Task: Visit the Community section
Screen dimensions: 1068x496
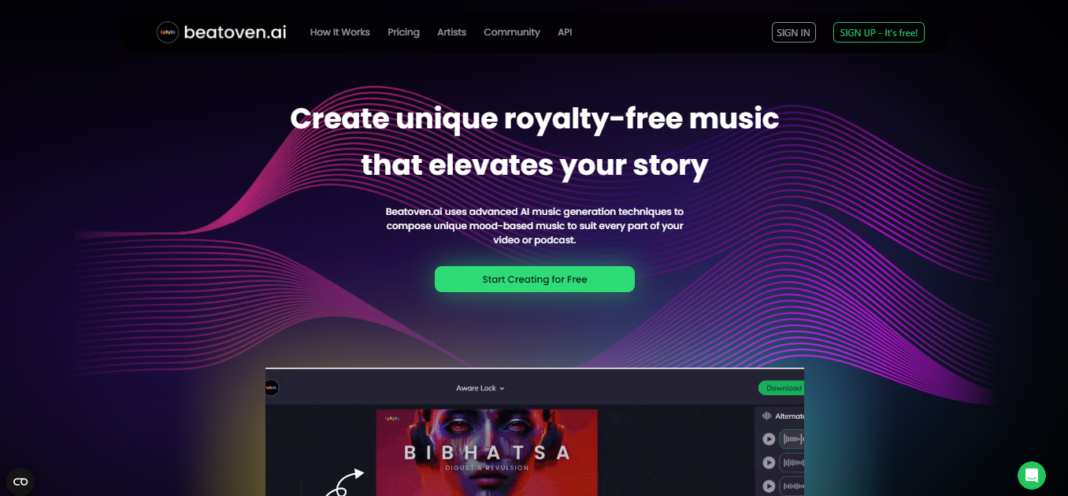Action: 512,32
